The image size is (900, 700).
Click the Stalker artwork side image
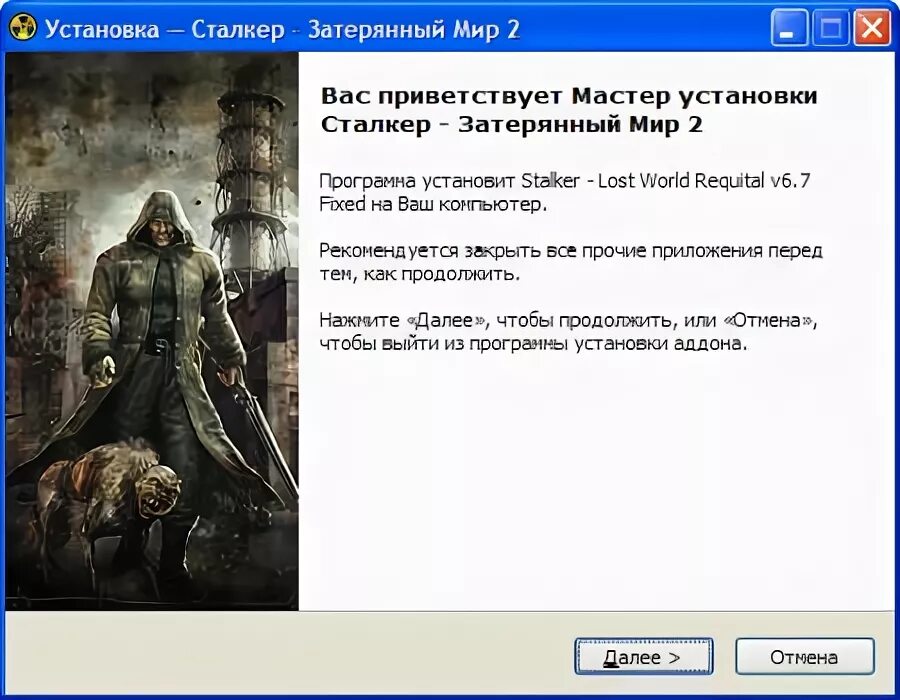pyautogui.click(x=152, y=331)
